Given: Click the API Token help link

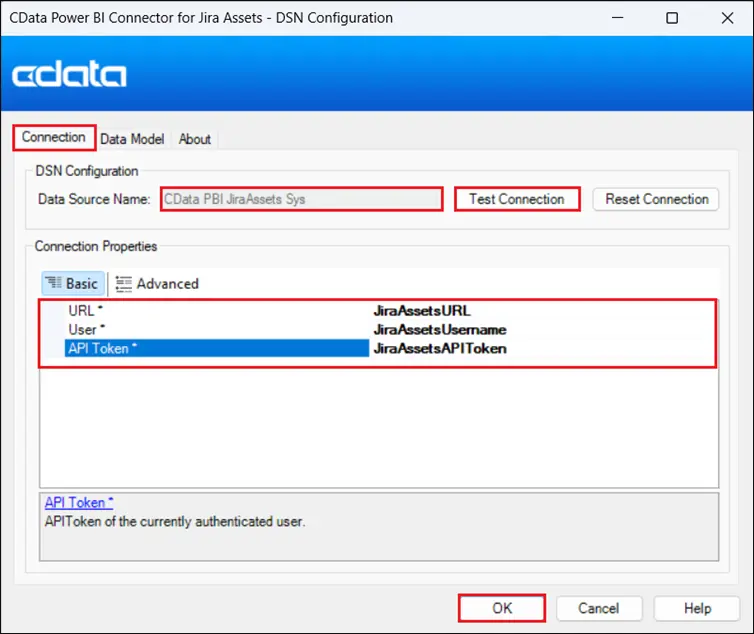Looking at the screenshot, I should tap(79, 502).
